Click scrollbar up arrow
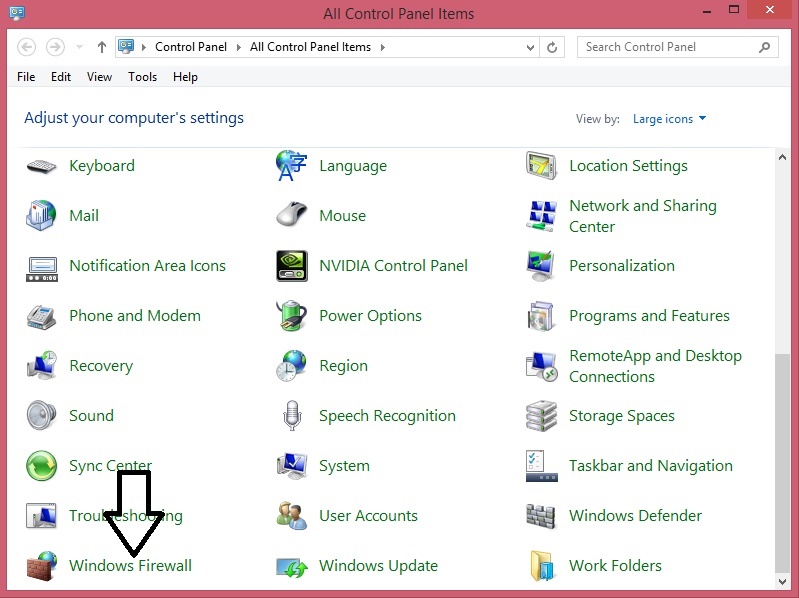799x598 pixels. [782, 157]
